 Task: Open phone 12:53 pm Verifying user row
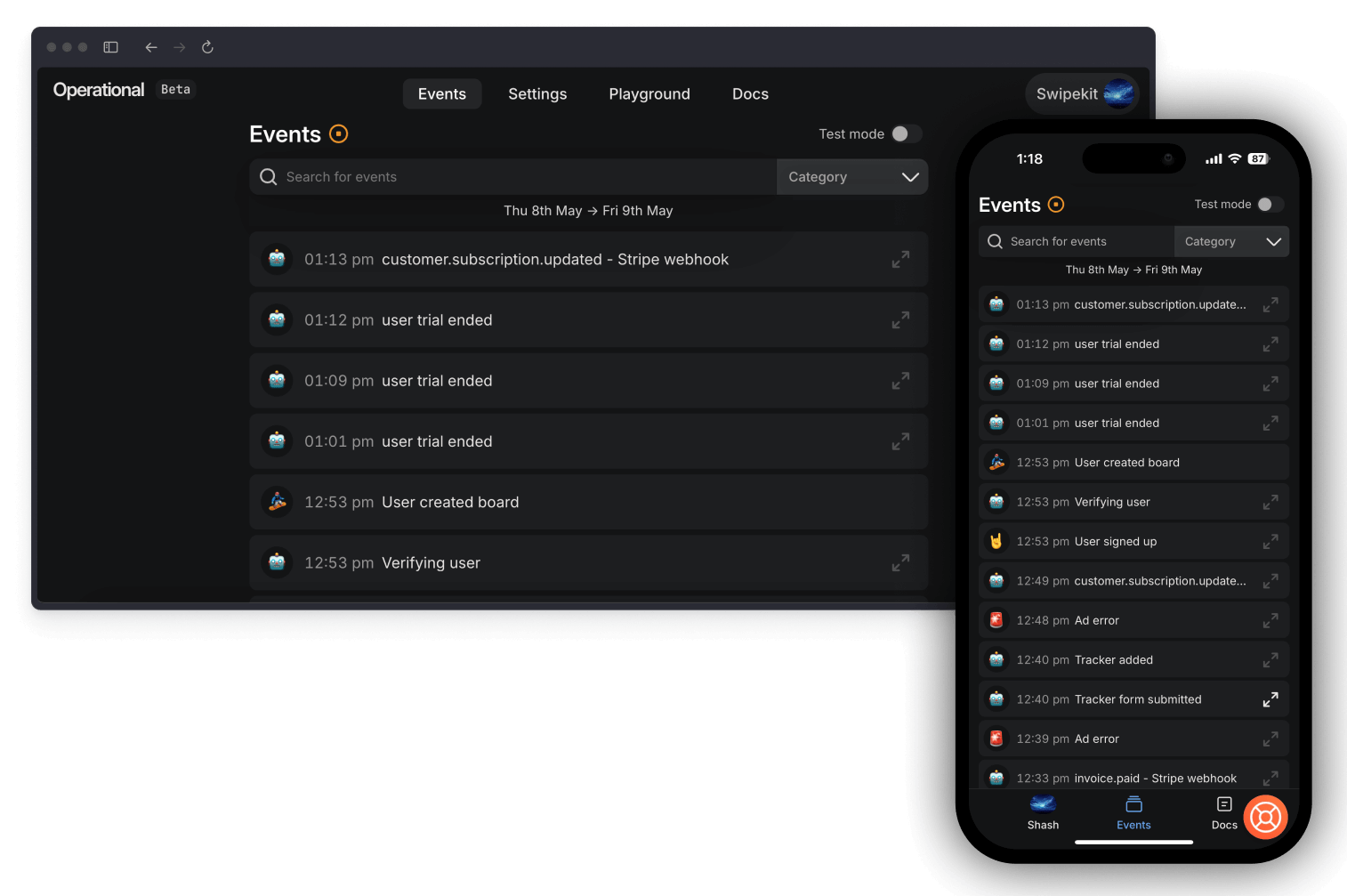[x=1133, y=502]
